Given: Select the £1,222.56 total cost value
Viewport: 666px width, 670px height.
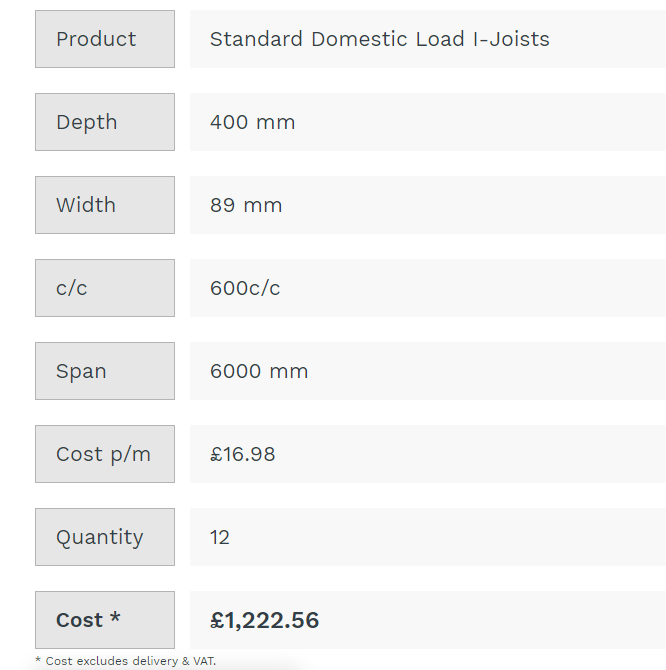Looking at the screenshot, I should tap(264, 620).
